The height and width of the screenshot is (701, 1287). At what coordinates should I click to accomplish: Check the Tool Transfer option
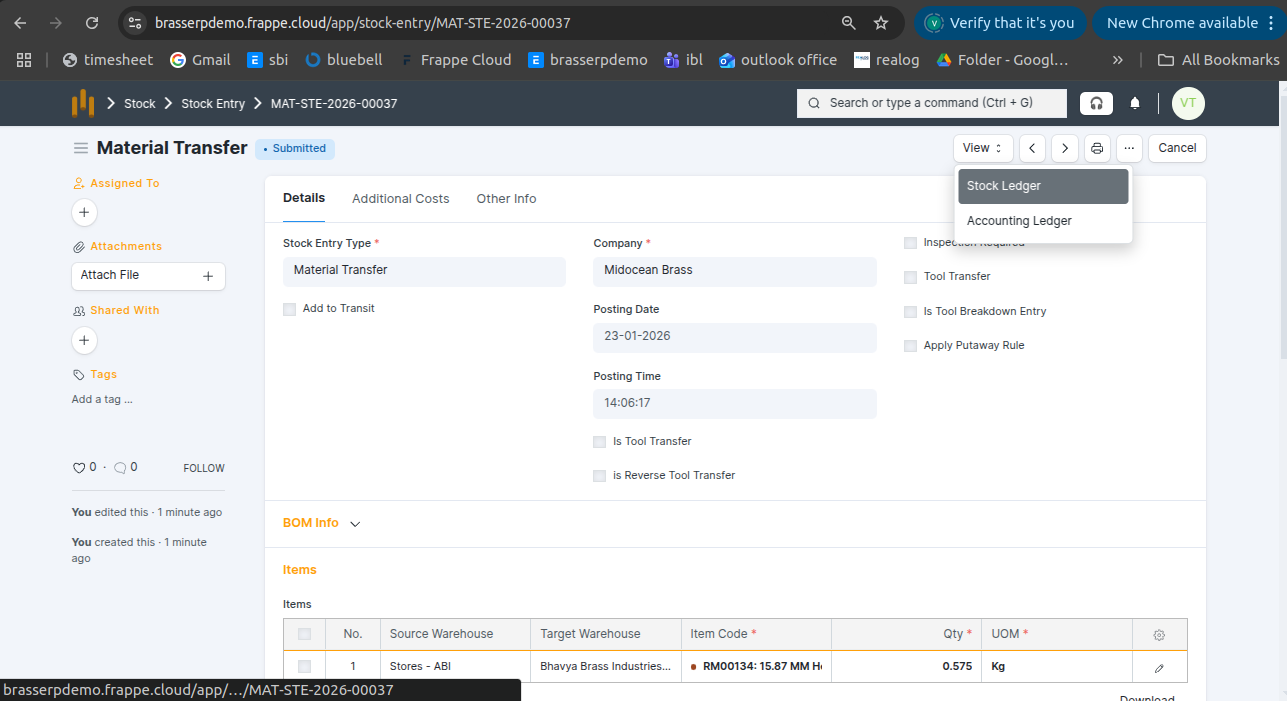pyautogui.click(x=910, y=277)
